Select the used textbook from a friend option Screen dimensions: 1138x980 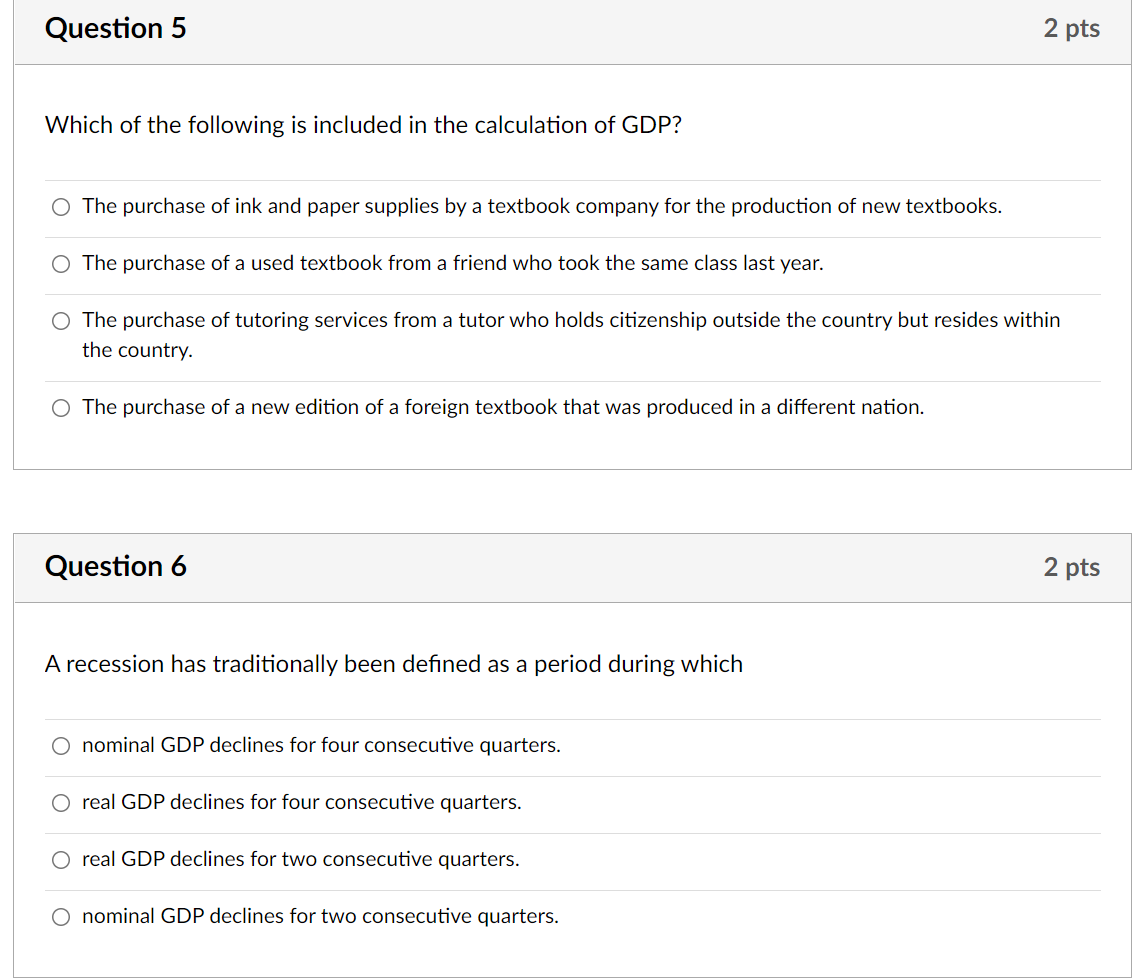coord(60,263)
